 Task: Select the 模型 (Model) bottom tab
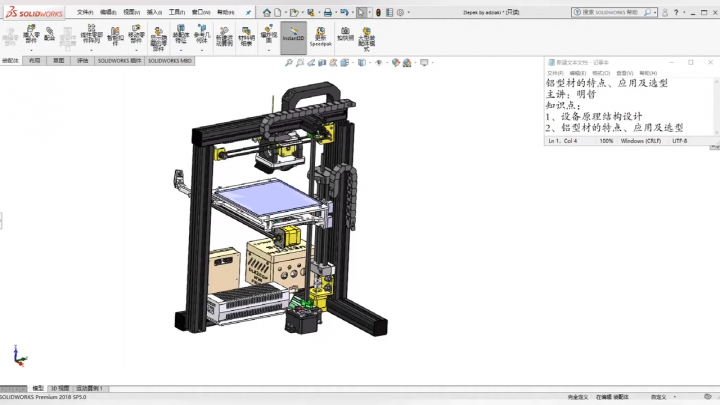pos(38,388)
